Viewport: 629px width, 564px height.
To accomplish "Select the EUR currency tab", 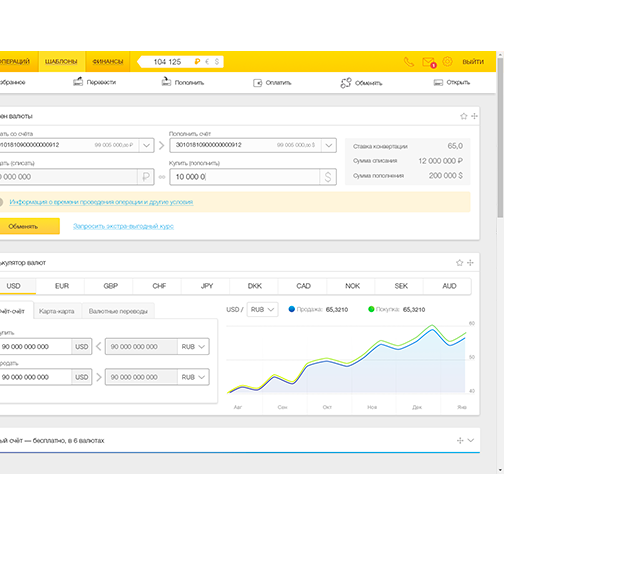I will click(62, 286).
